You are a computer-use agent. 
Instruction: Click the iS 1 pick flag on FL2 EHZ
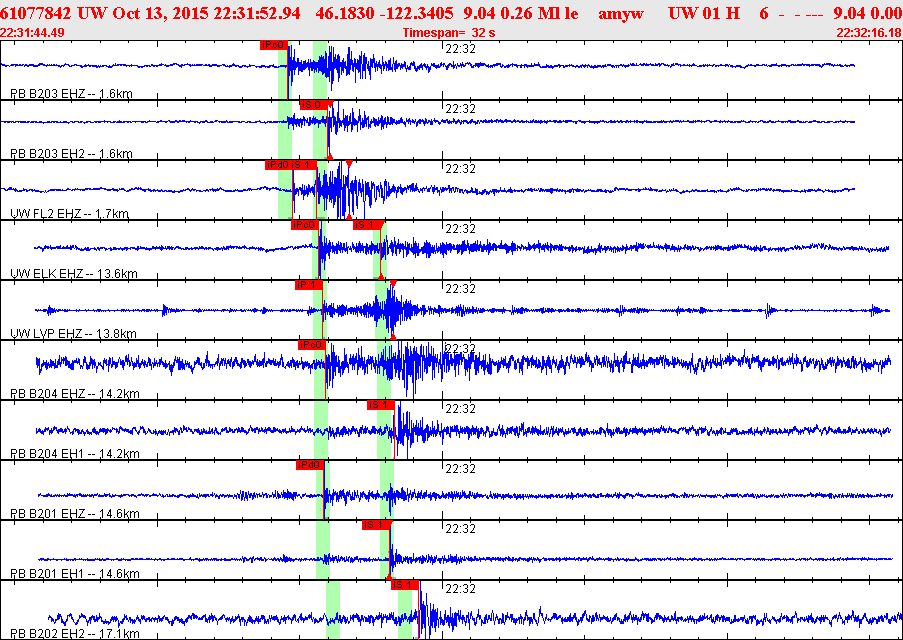303,165
